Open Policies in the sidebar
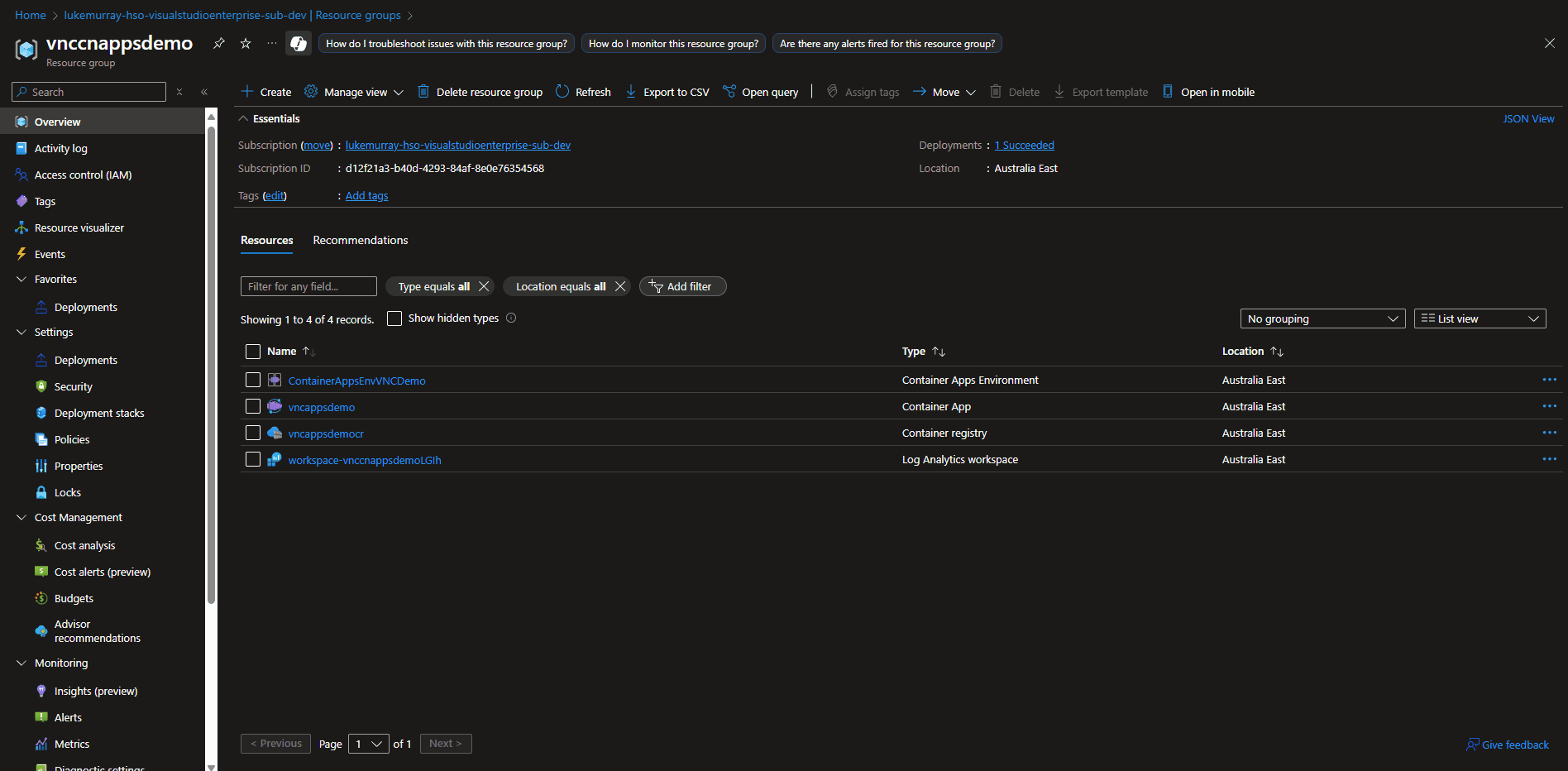Viewport: 1568px width, 771px height. click(72, 439)
